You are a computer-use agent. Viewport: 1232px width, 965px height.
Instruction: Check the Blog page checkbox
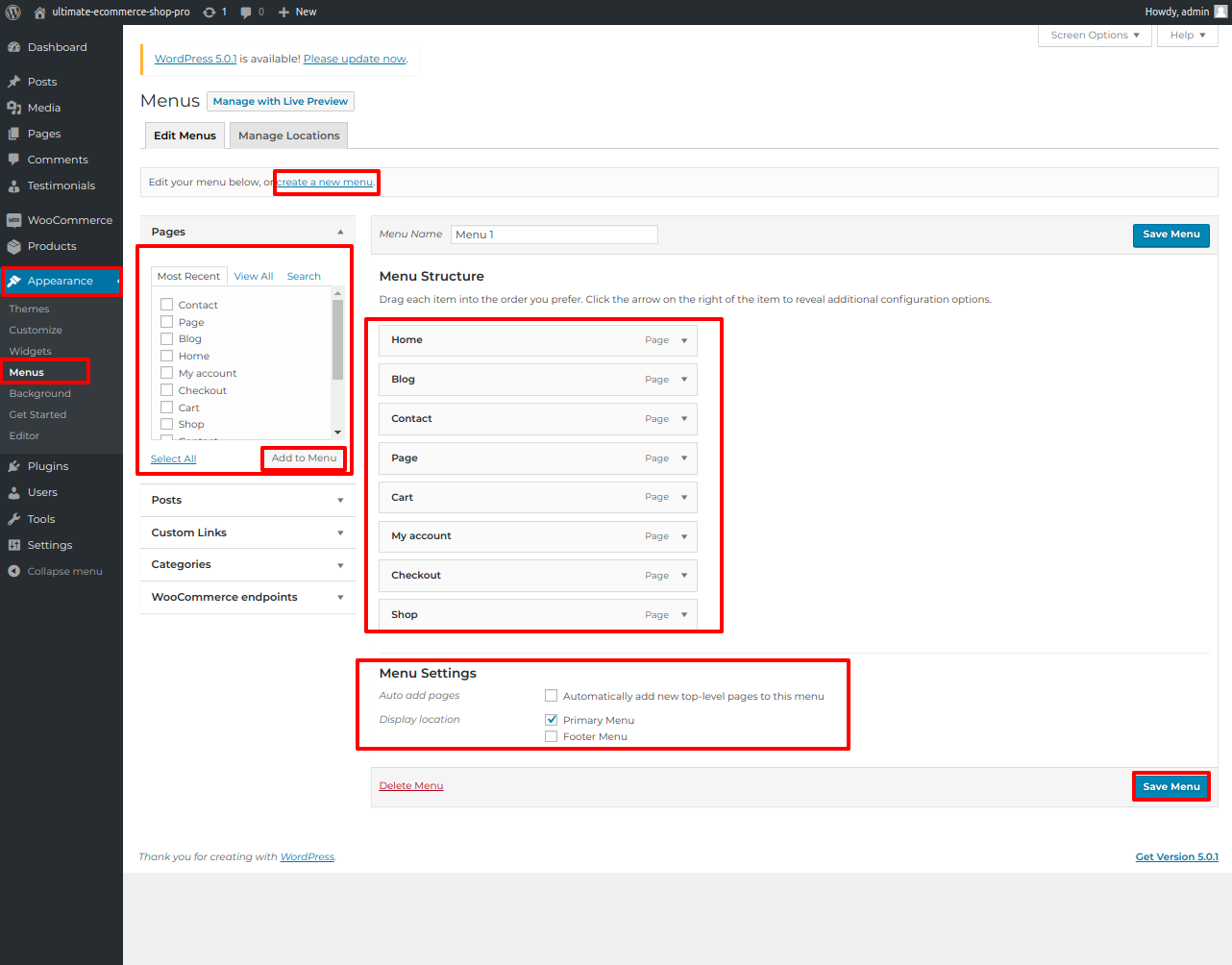click(x=166, y=338)
